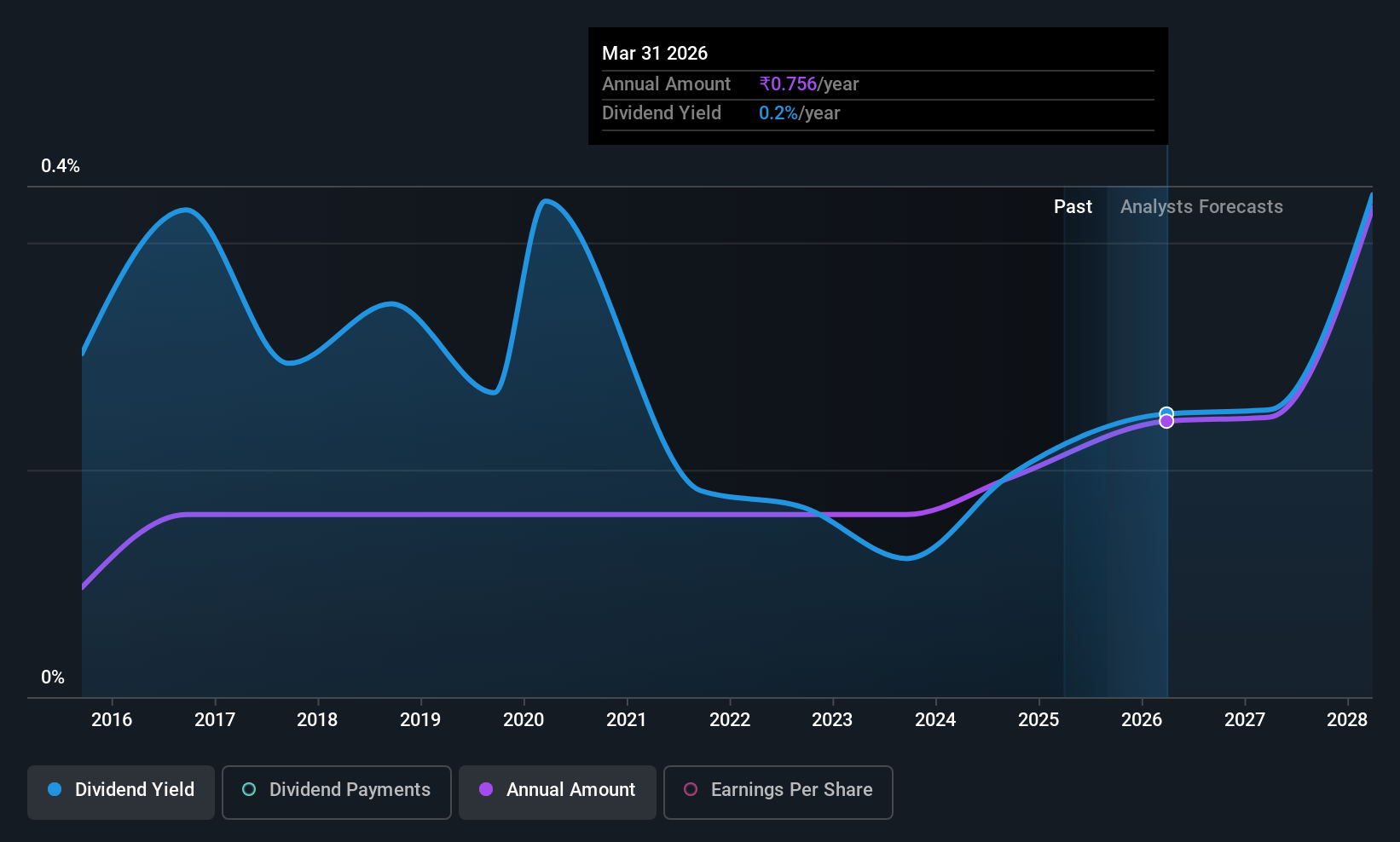Click the ₹0.756/year annual amount value
The image size is (1400, 842).
click(809, 84)
